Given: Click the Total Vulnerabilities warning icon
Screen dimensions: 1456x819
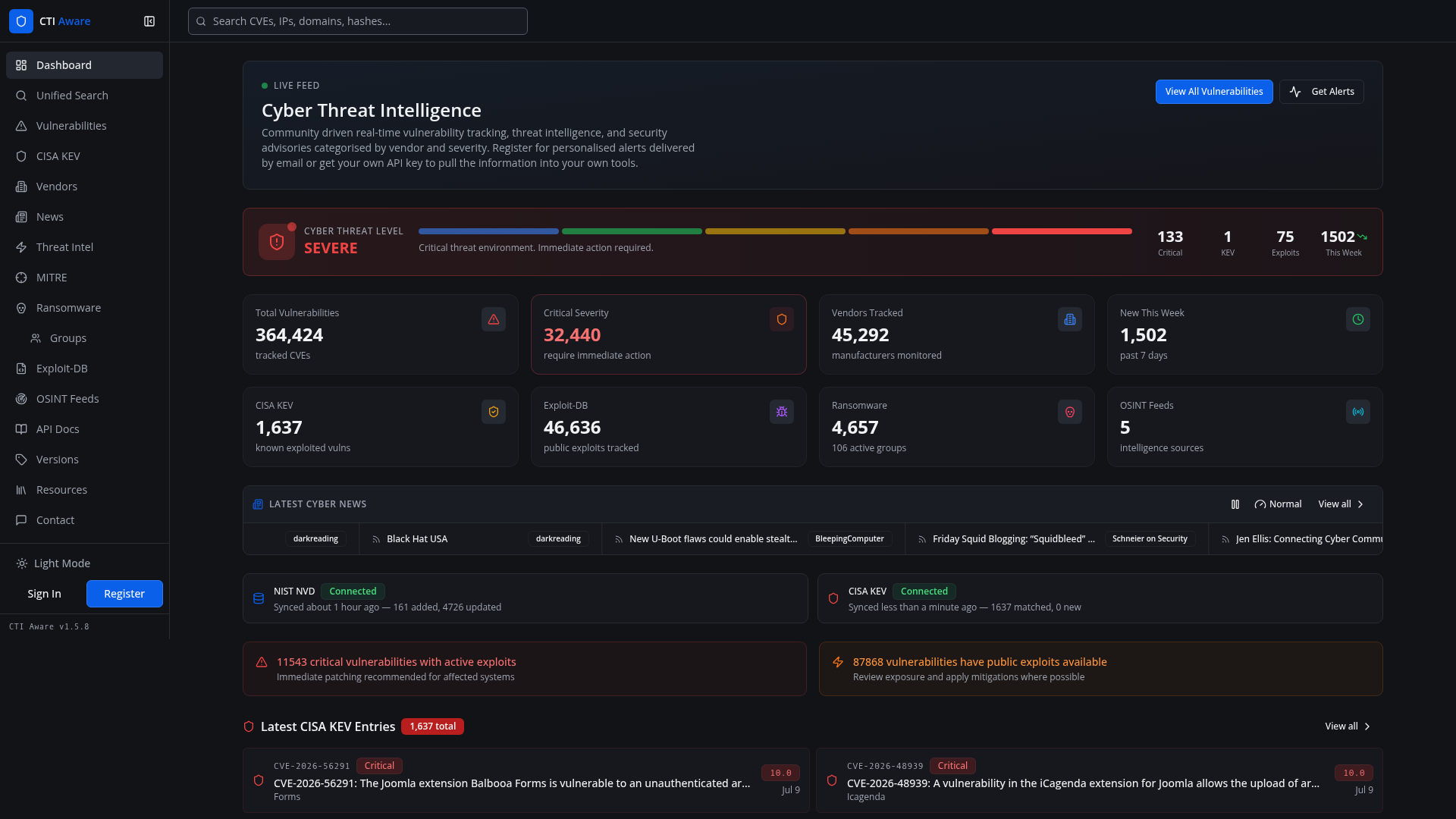Looking at the screenshot, I should point(494,319).
